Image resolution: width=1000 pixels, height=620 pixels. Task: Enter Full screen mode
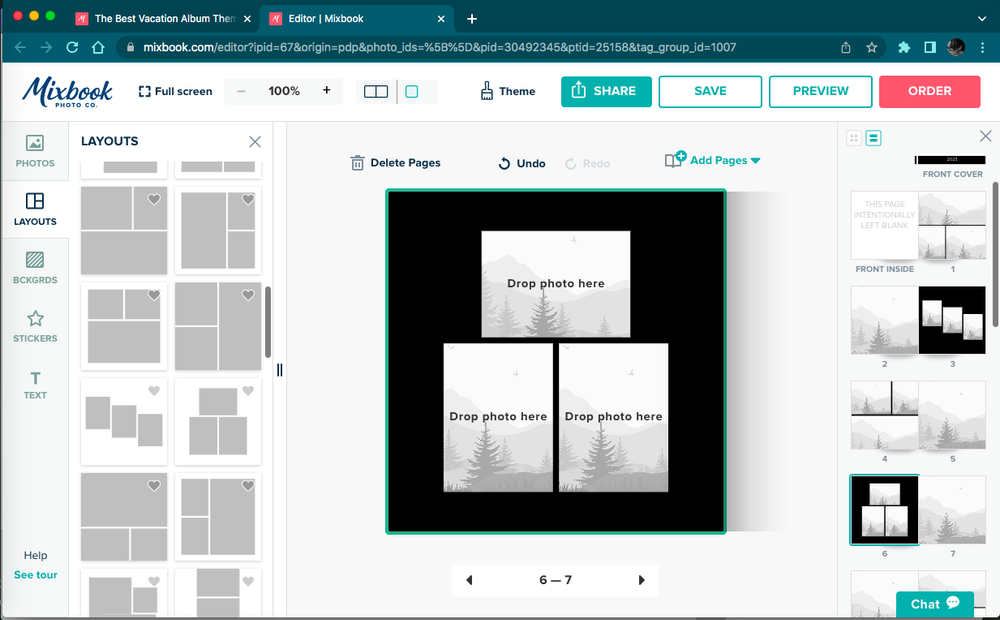(175, 91)
